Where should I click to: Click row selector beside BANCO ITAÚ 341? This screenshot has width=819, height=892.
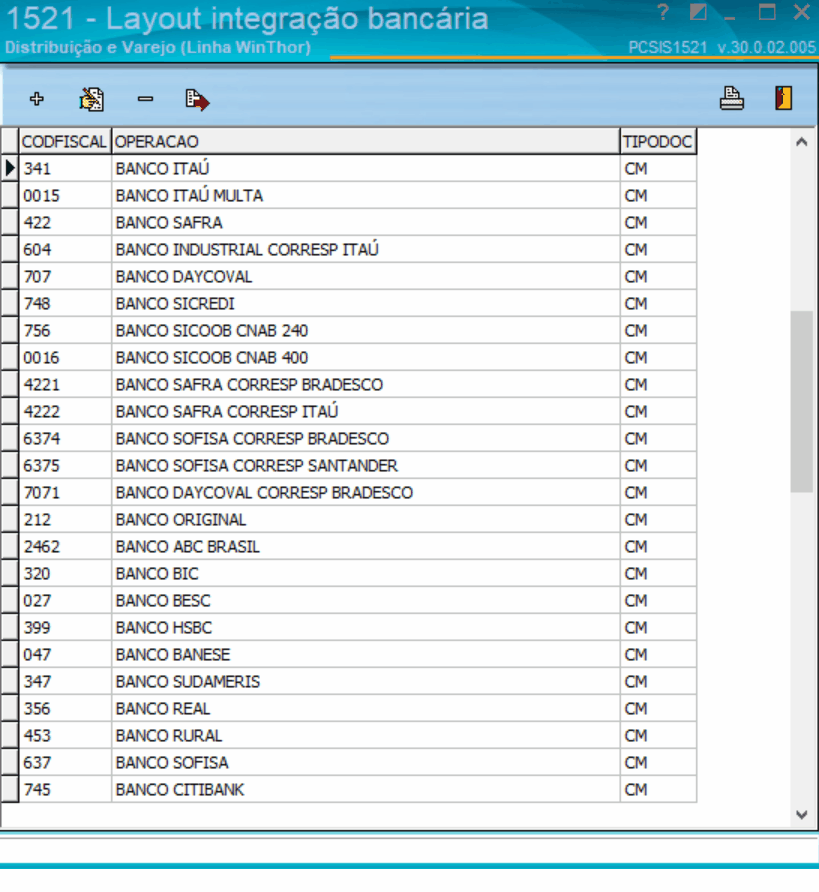(10, 168)
